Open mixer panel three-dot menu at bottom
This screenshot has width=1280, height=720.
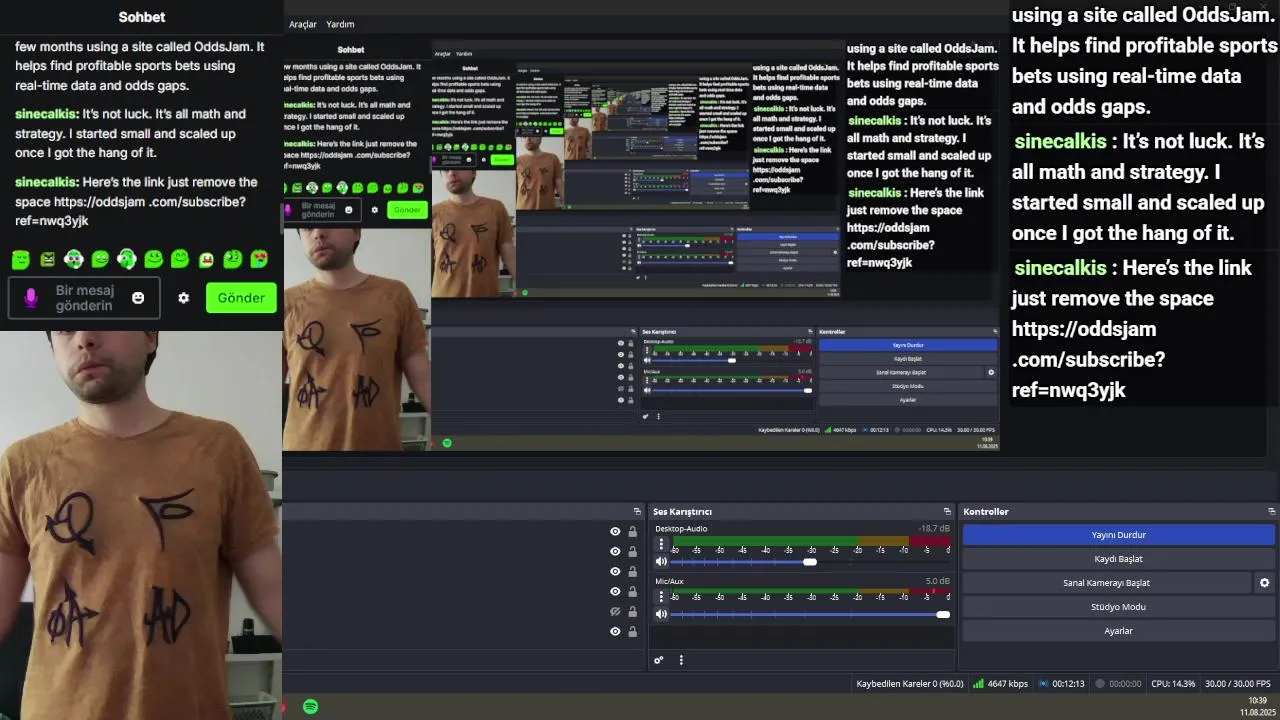click(x=681, y=660)
